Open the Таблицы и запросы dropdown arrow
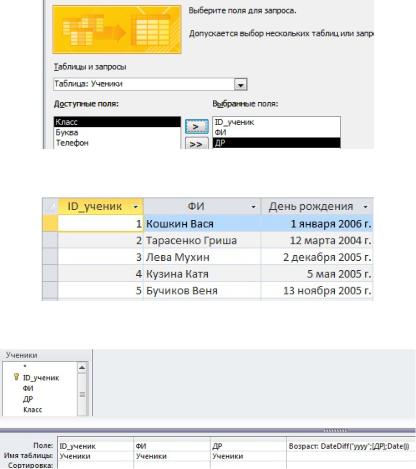The width and height of the screenshot is (416, 469). [x=240, y=85]
